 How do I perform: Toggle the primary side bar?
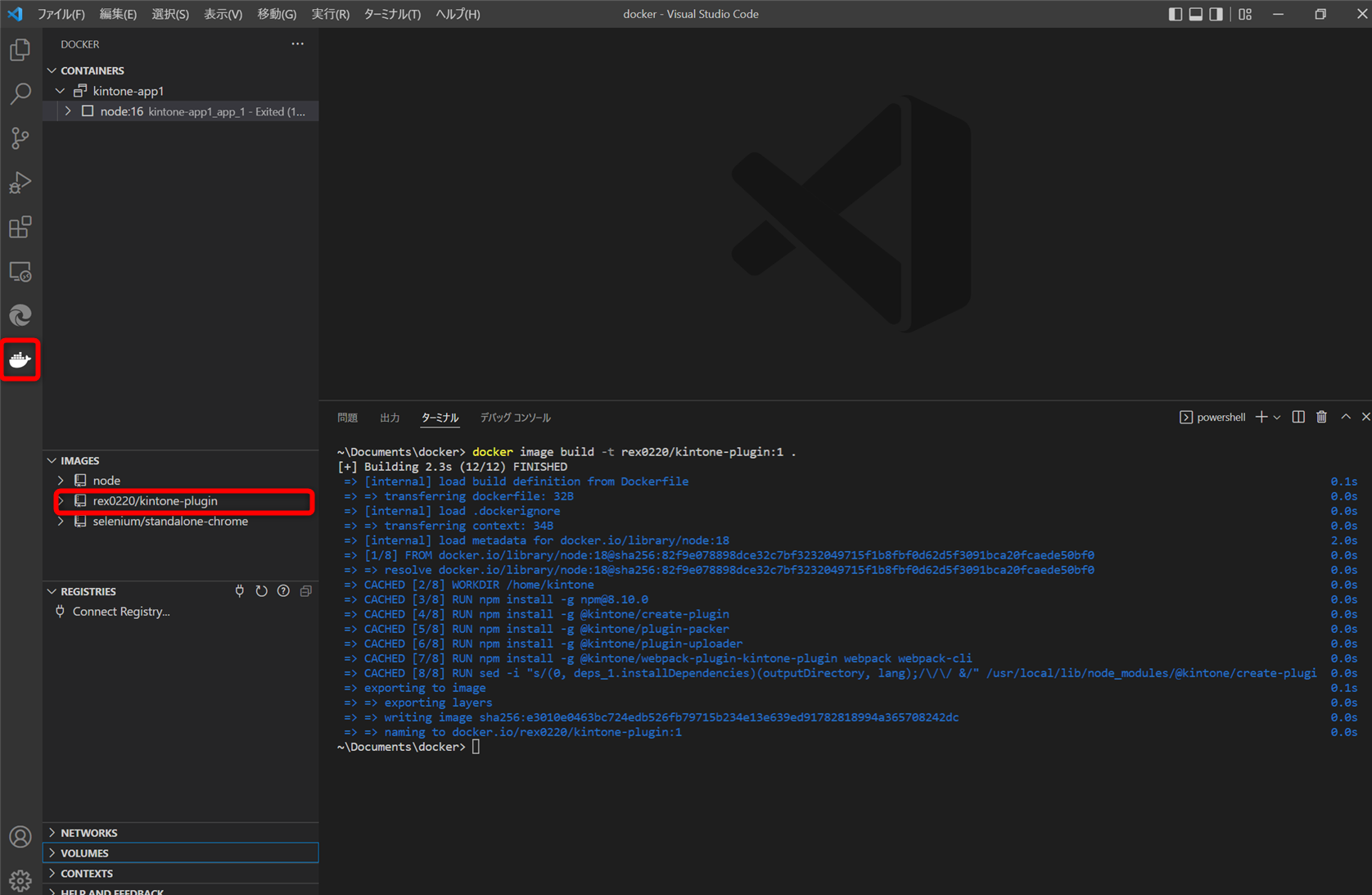pos(1176,14)
